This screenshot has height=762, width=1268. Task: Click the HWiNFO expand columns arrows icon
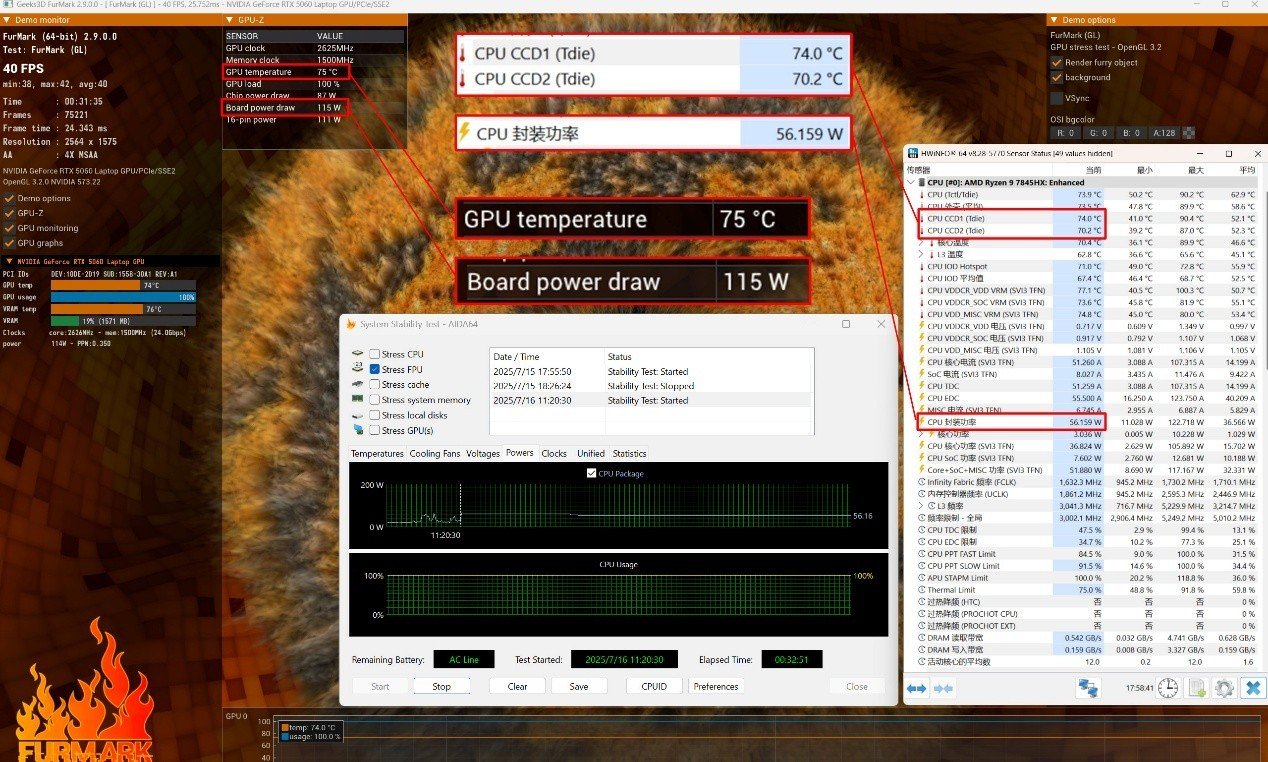tap(916, 688)
